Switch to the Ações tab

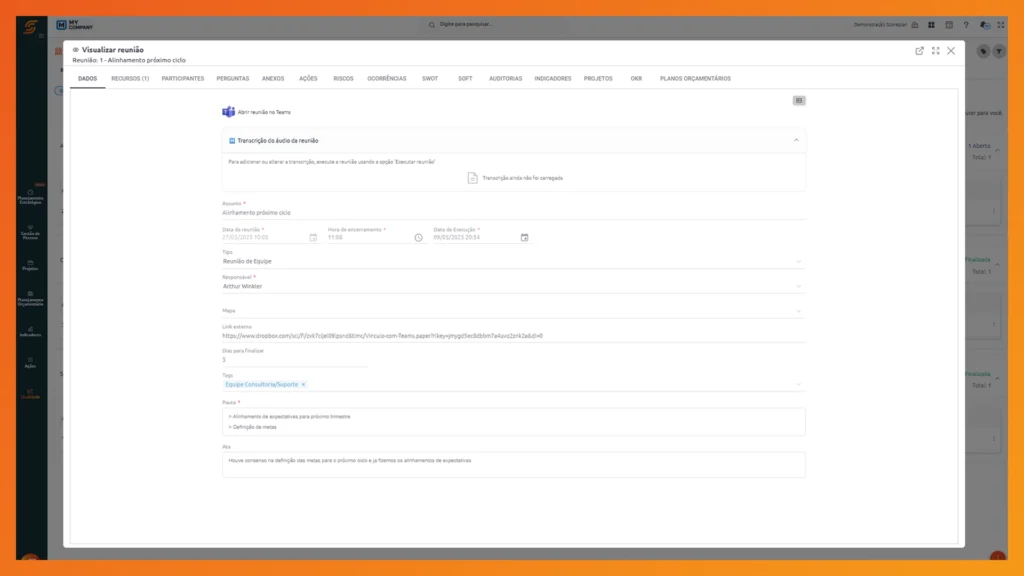pos(308,78)
